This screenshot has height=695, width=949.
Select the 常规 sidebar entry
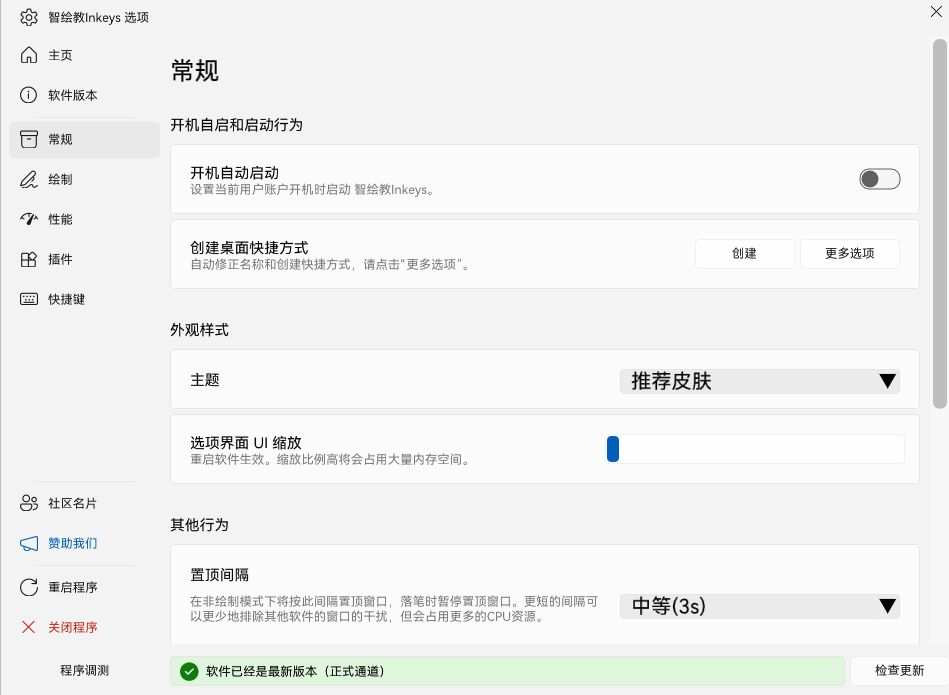[x=85, y=139]
